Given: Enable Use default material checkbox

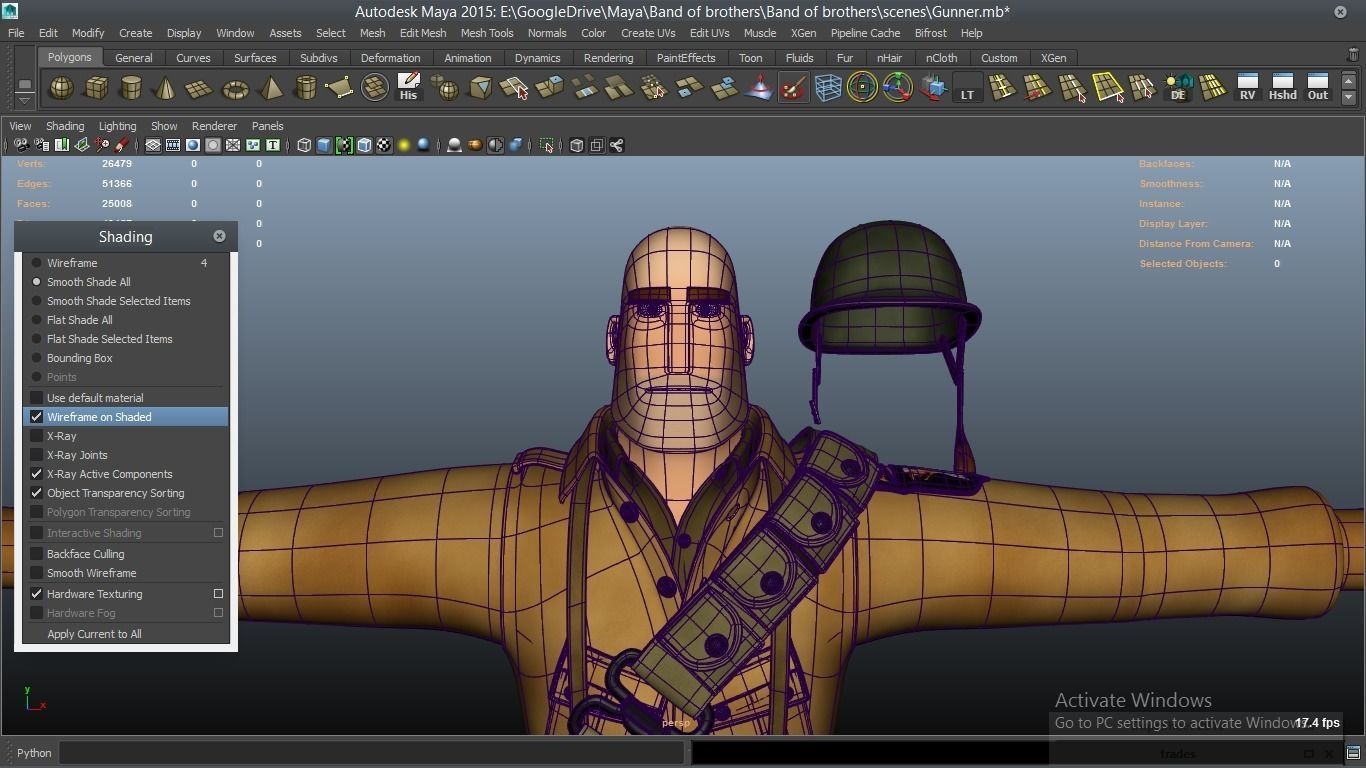Looking at the screenshot, I should (37, 398).
